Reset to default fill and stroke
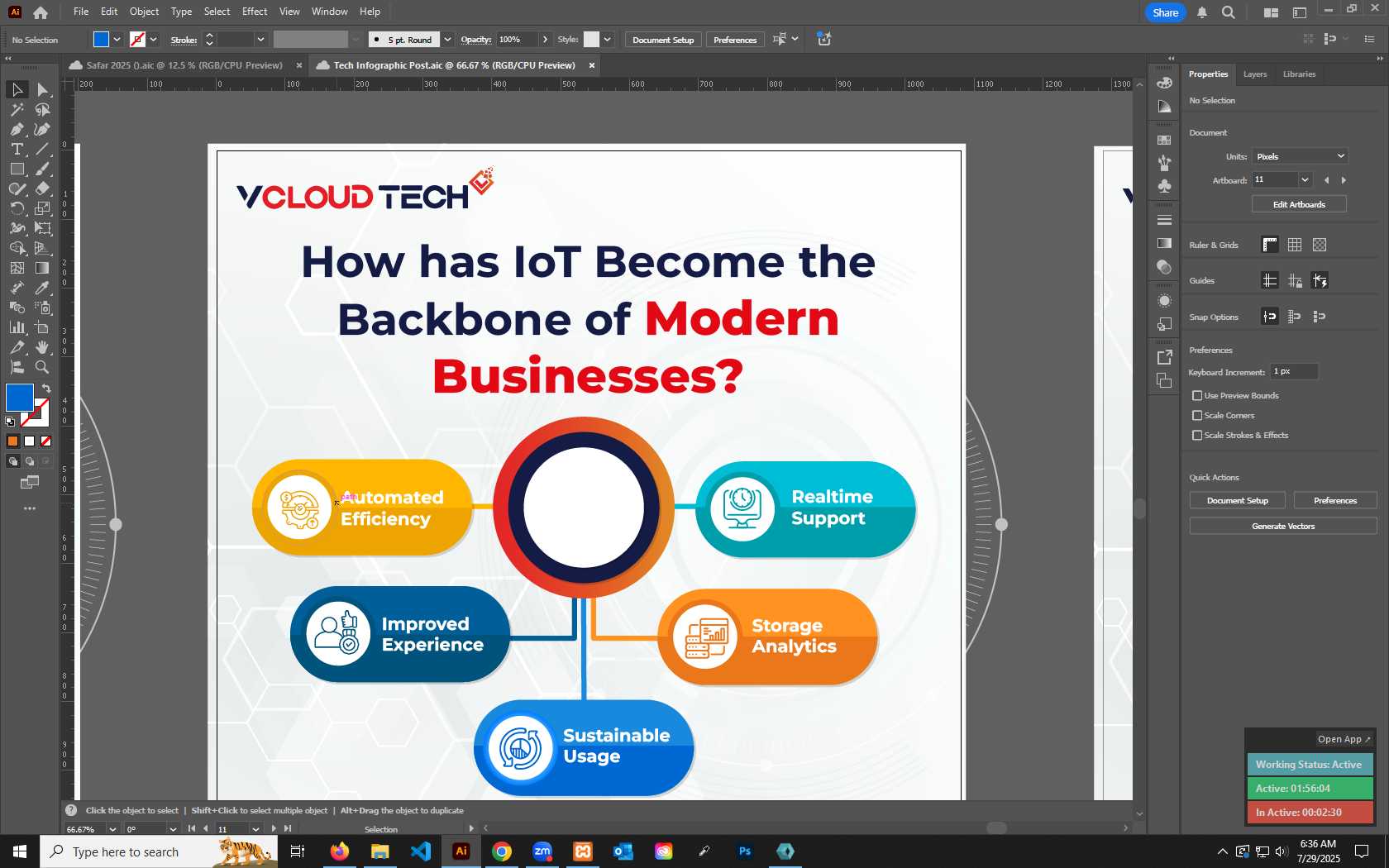1389x868 pixels. click(x=10, y=422)
